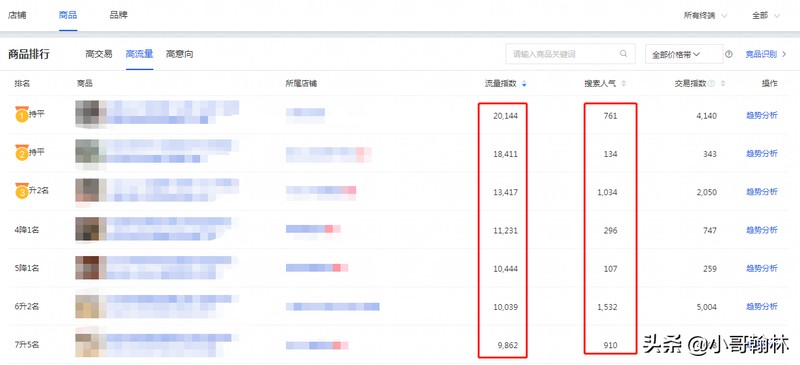Viewport: 800px width, 365px height.
Task: Open product thumbnail in 3升2名 row
Action: coord(91,191)
